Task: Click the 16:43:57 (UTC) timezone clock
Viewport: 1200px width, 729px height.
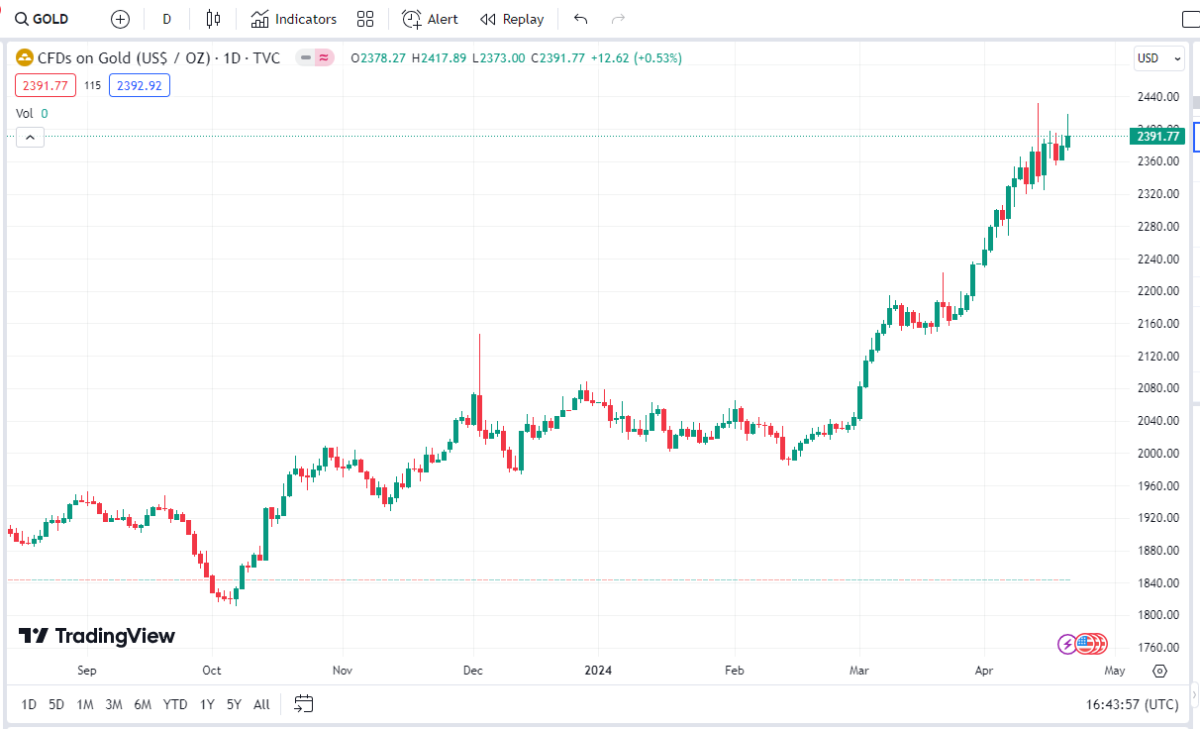Action: click(x=1131, y=704)
